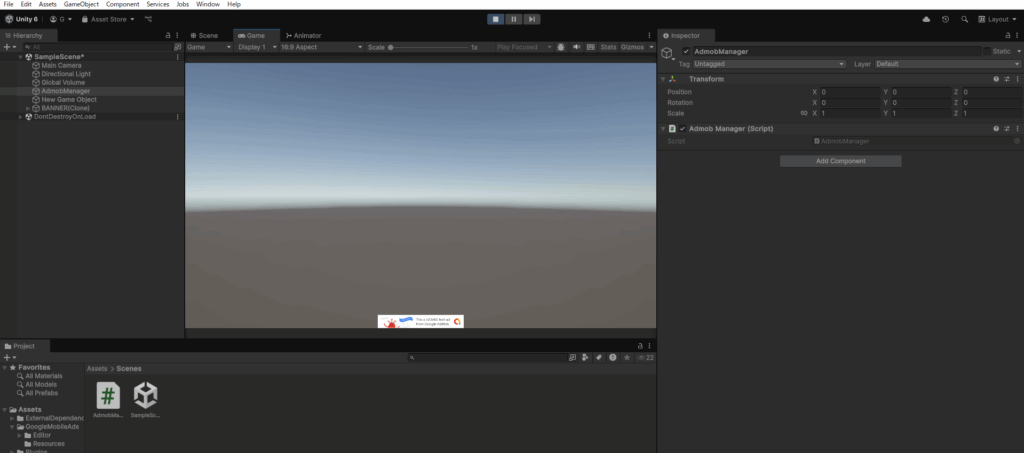Switch to the Scene tab

pyautogui.click(x=205, y=35)
